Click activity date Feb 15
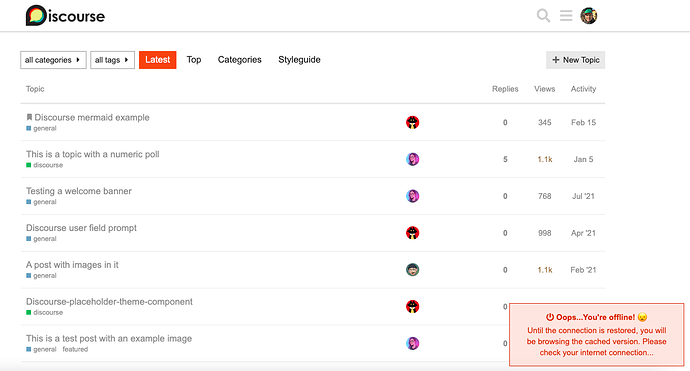Image resolution: width=690 pixels, height=371 pixels. 584,122
